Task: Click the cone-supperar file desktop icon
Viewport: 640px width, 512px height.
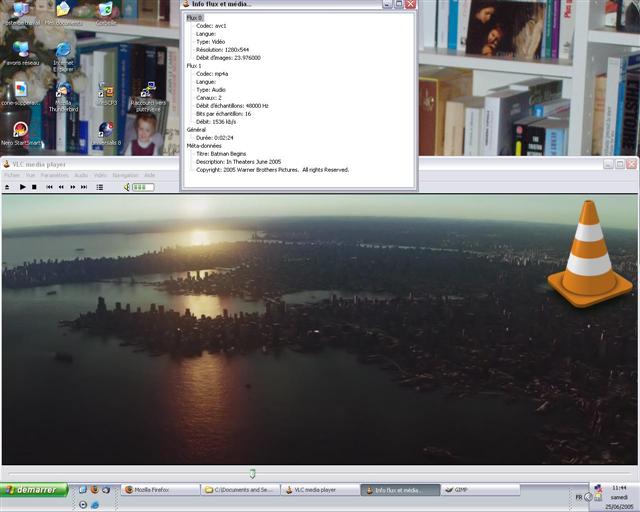Action: [21, 93]
